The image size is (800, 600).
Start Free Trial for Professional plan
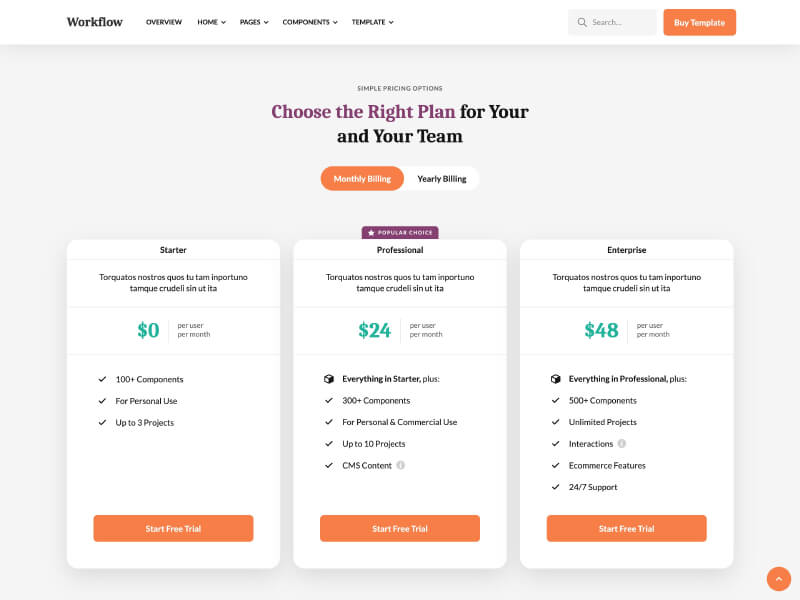coord(400,528)
